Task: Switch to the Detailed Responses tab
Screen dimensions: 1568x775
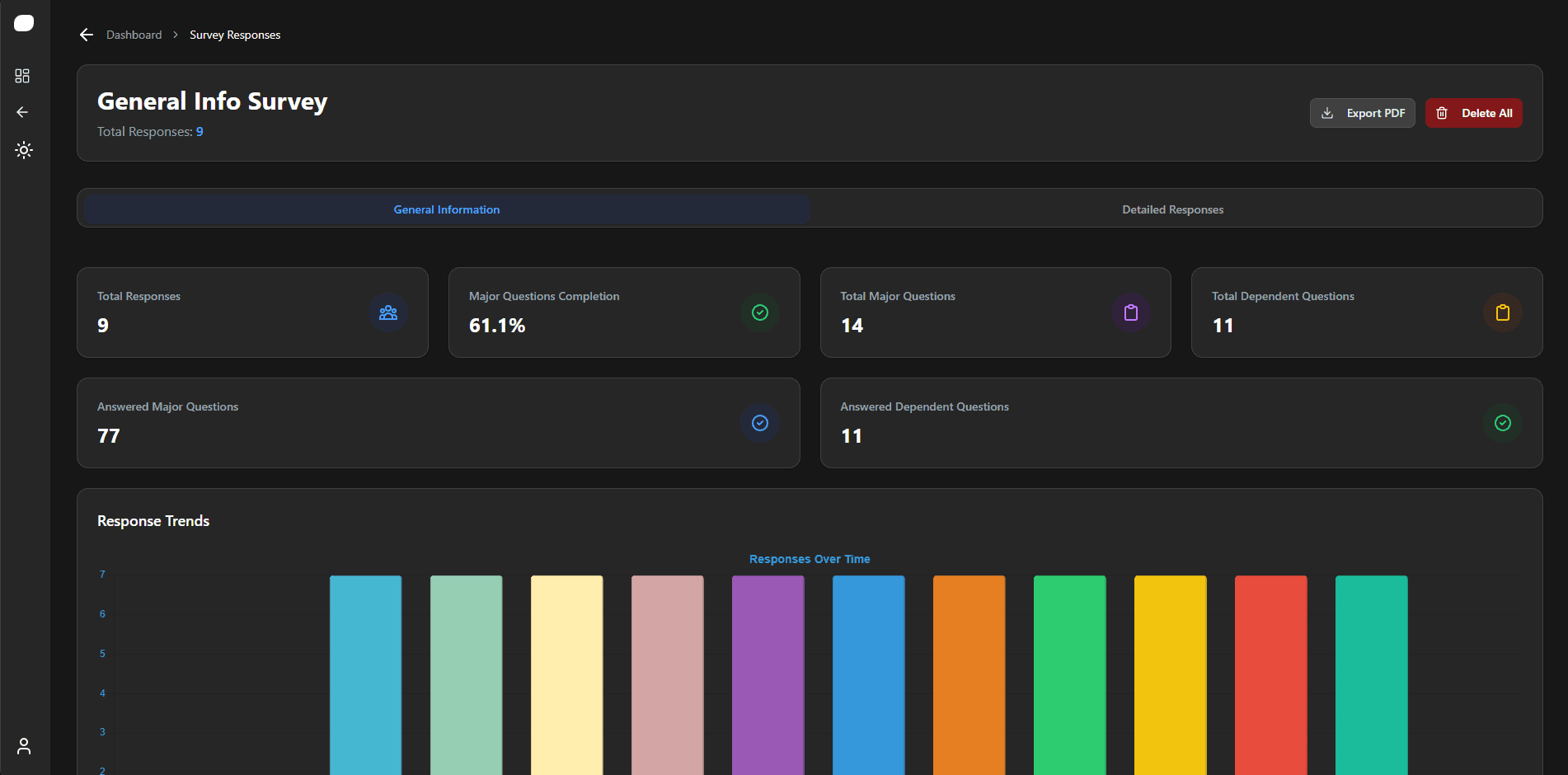Action: click(1172, 209)
